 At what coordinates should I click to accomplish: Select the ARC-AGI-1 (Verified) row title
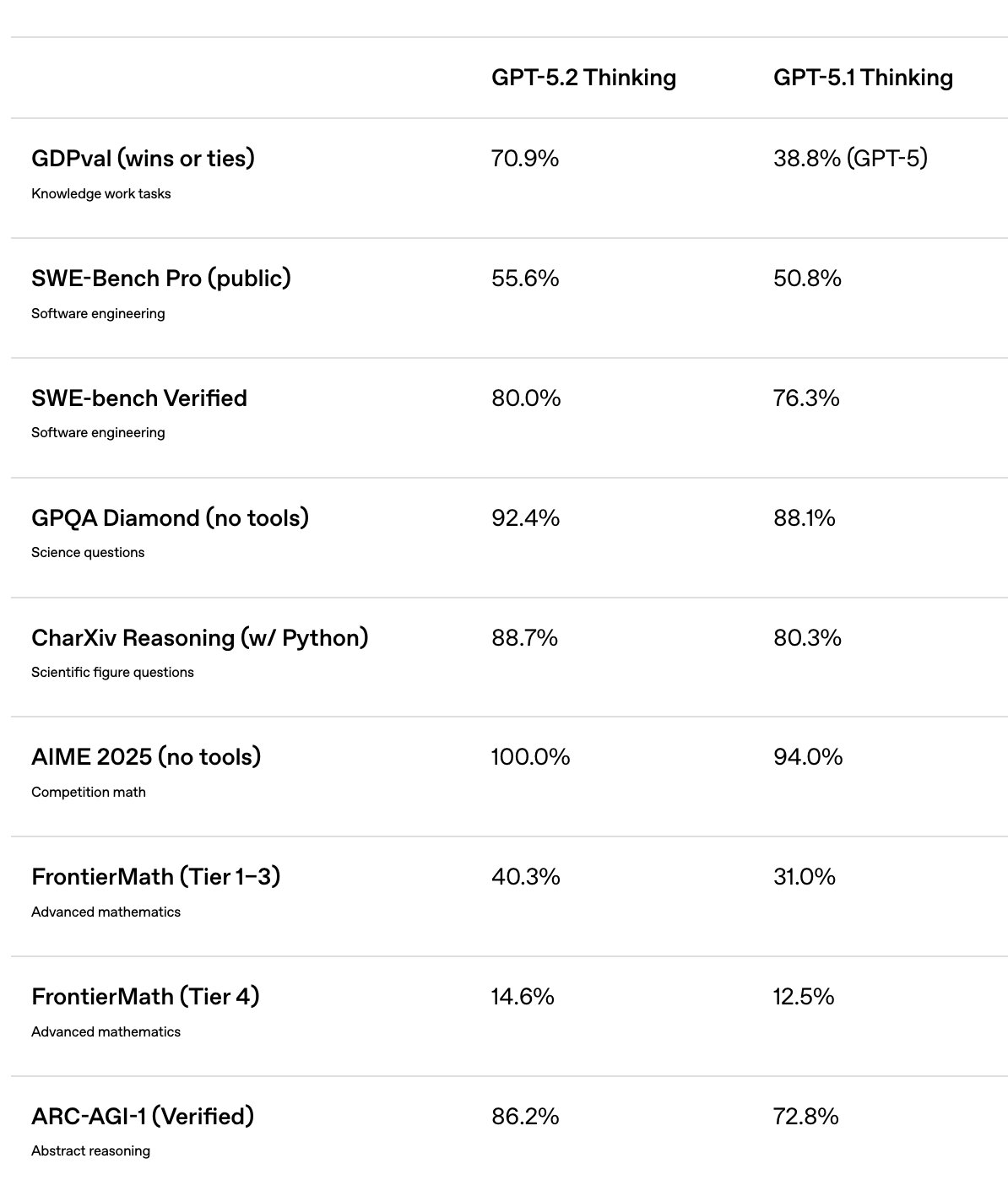tap(143, 1116)
